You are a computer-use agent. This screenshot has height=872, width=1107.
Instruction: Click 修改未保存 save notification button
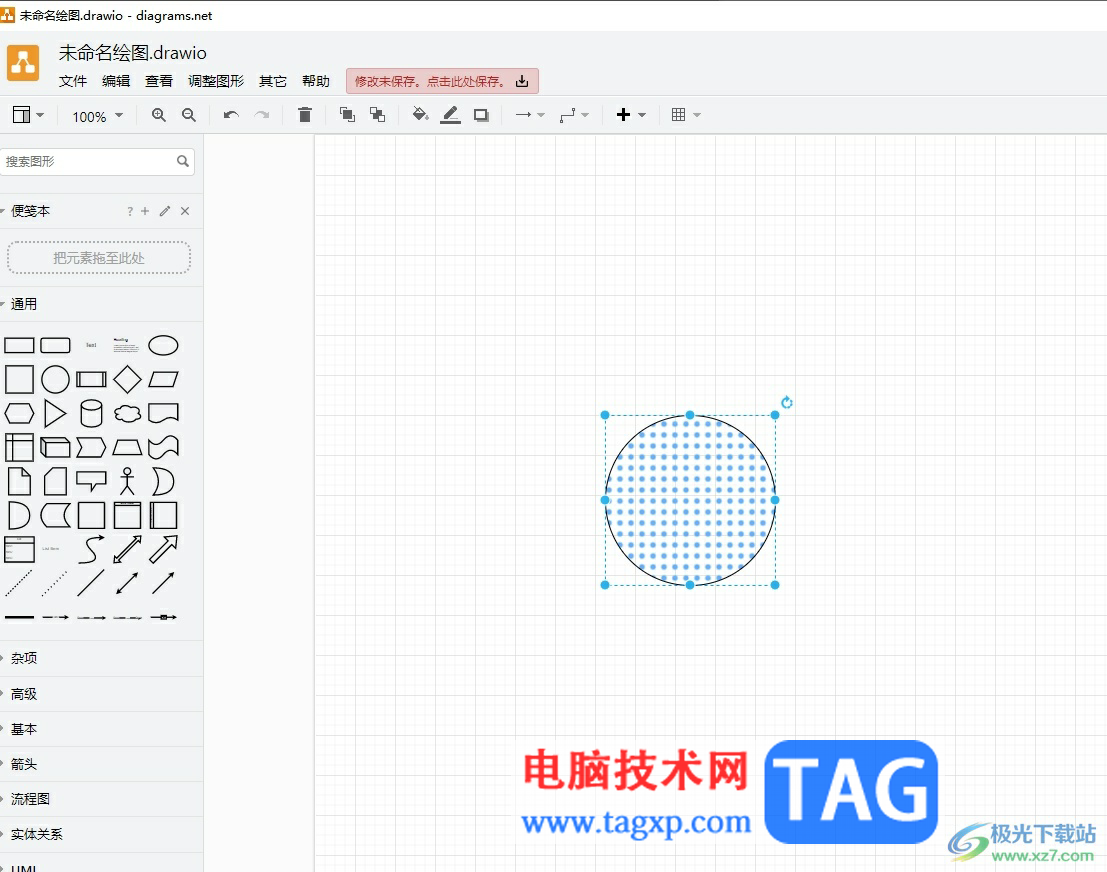[x=442, y=81]
